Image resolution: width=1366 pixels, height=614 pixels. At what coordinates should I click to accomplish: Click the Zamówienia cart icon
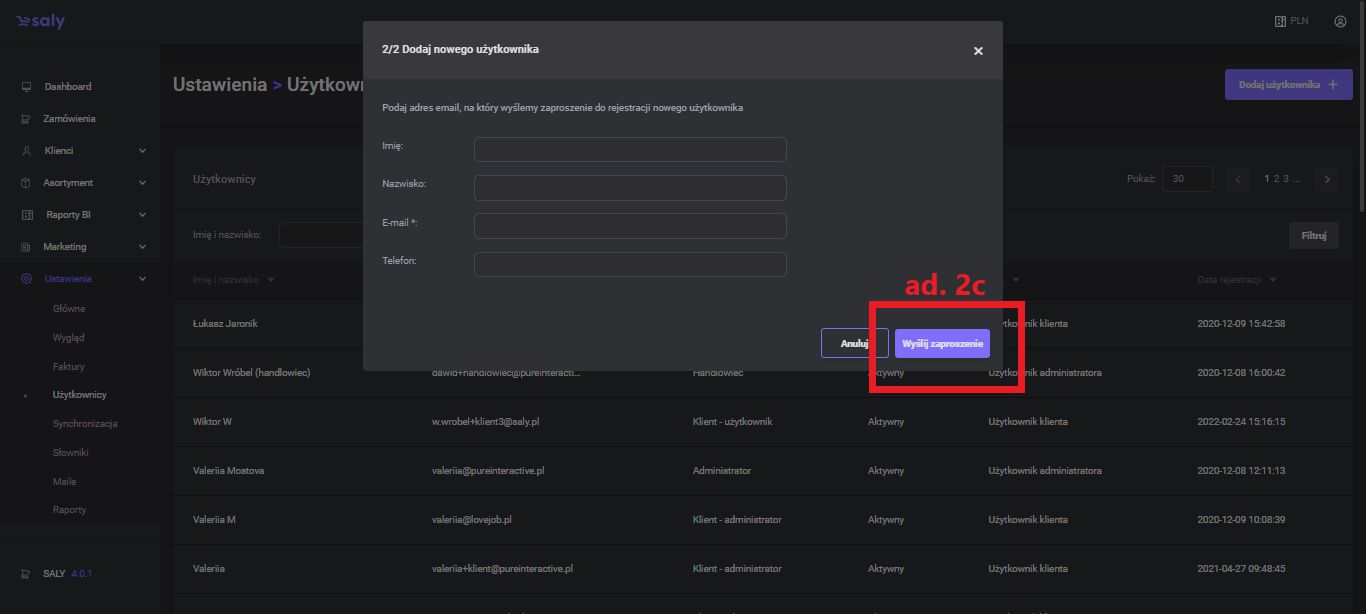pyautogui.click(x=26, y=119)
